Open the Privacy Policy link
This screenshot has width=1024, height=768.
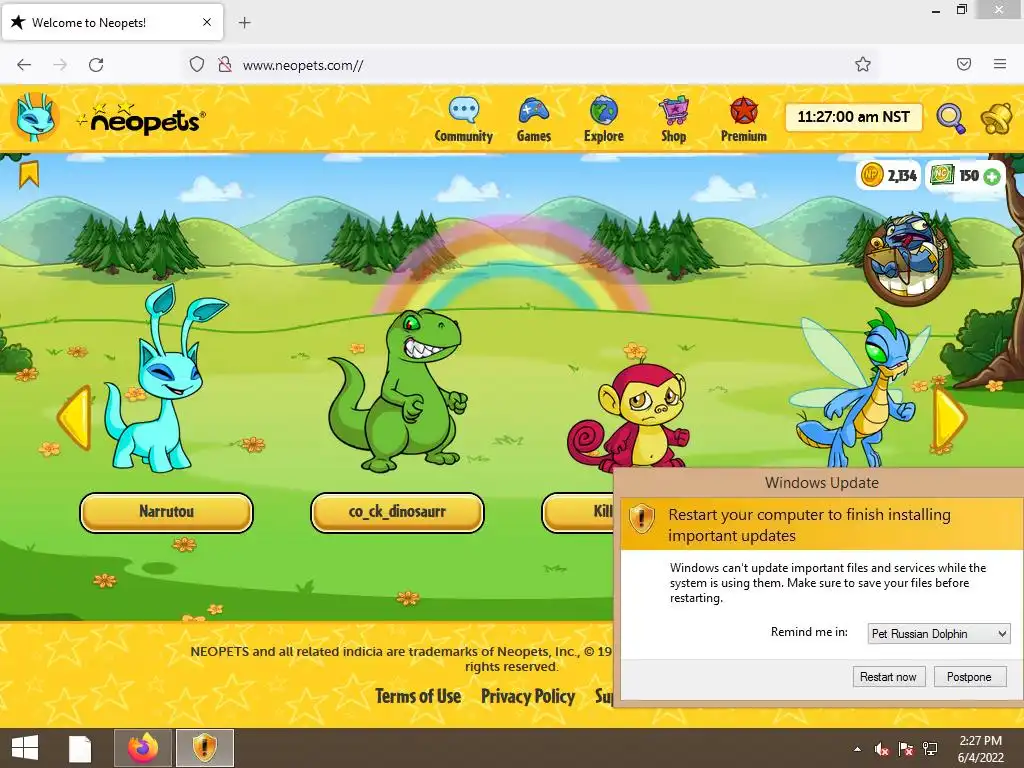coord(528,696)
